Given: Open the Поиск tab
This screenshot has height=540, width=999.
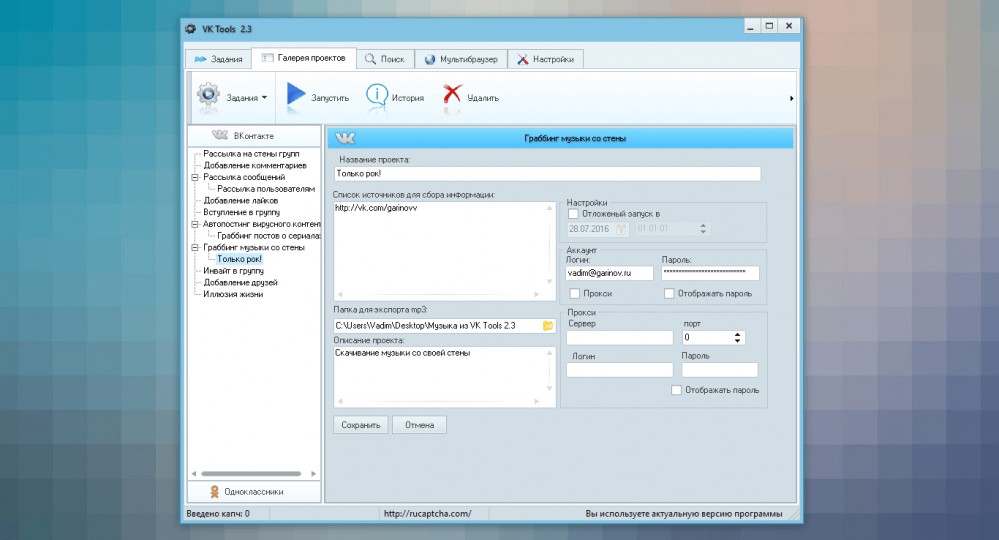Looking at the screenshot, I should 385,59.
